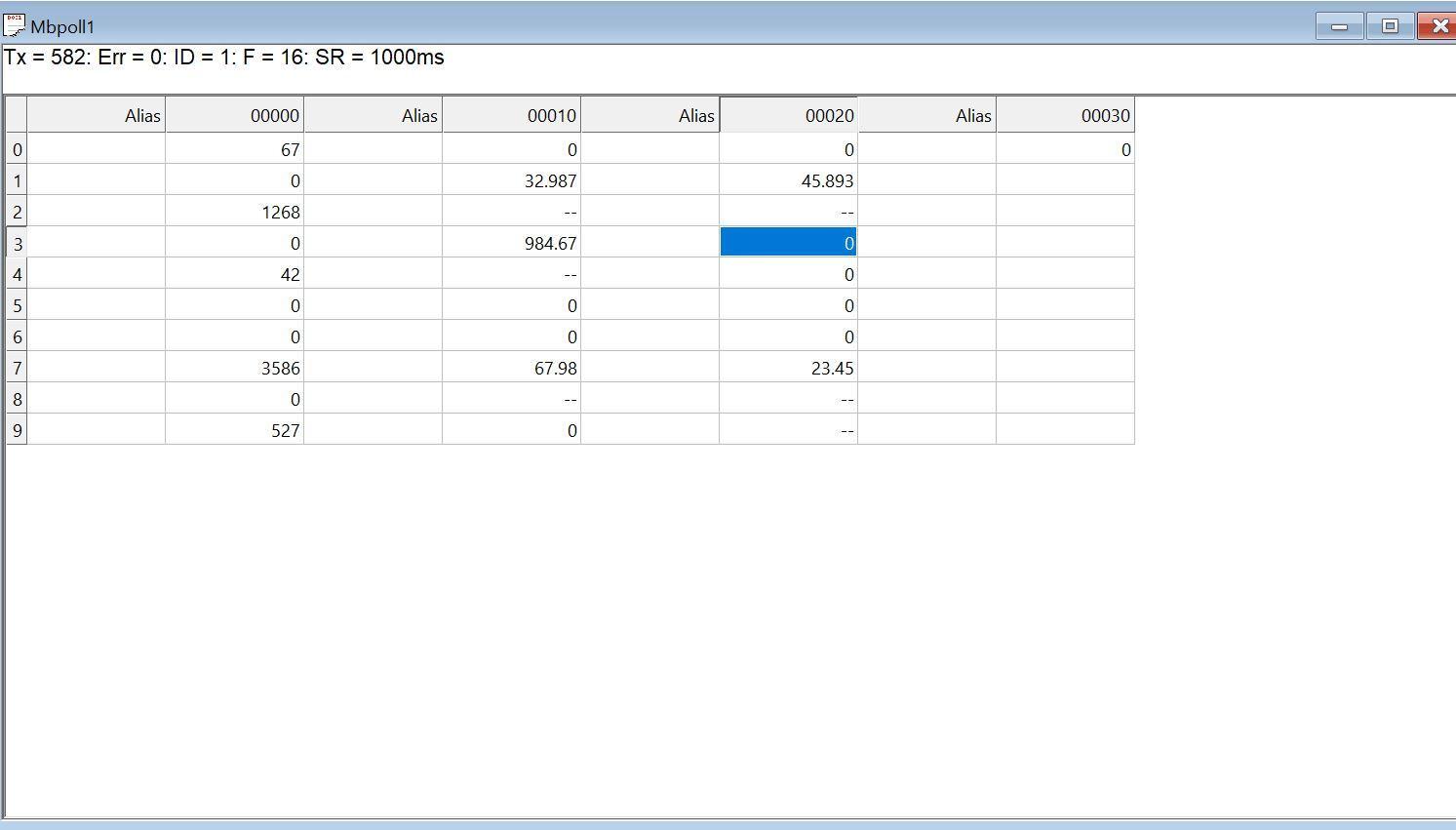Minimize the Mbpoll1 window
The image size is (1456, 830).
pyautogui.click(x=1339, y=26)
